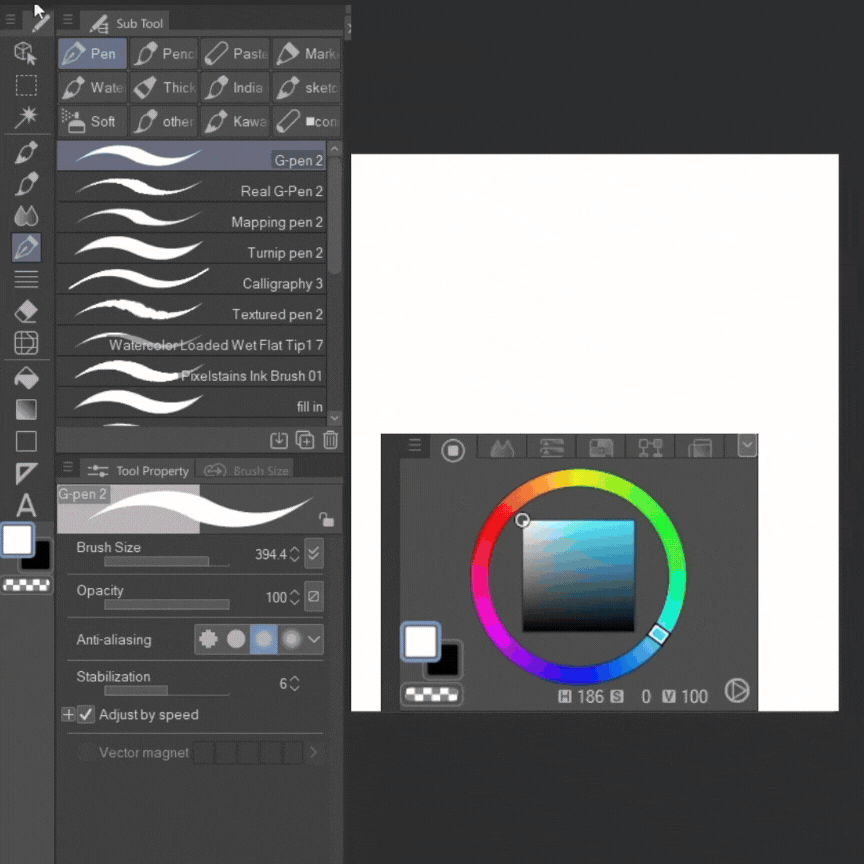
Task: Select the Textured pen 2 brush
Action: pos(192,311)
